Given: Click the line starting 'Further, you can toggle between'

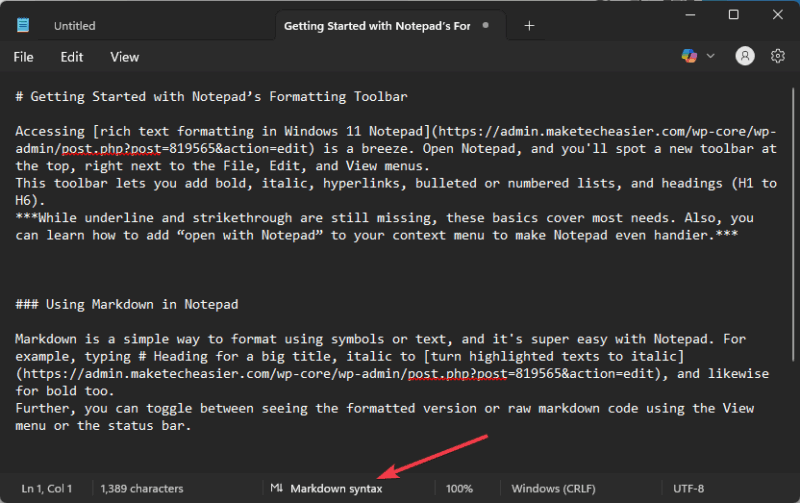Looking at the screenshot, I should coord(385,408).
